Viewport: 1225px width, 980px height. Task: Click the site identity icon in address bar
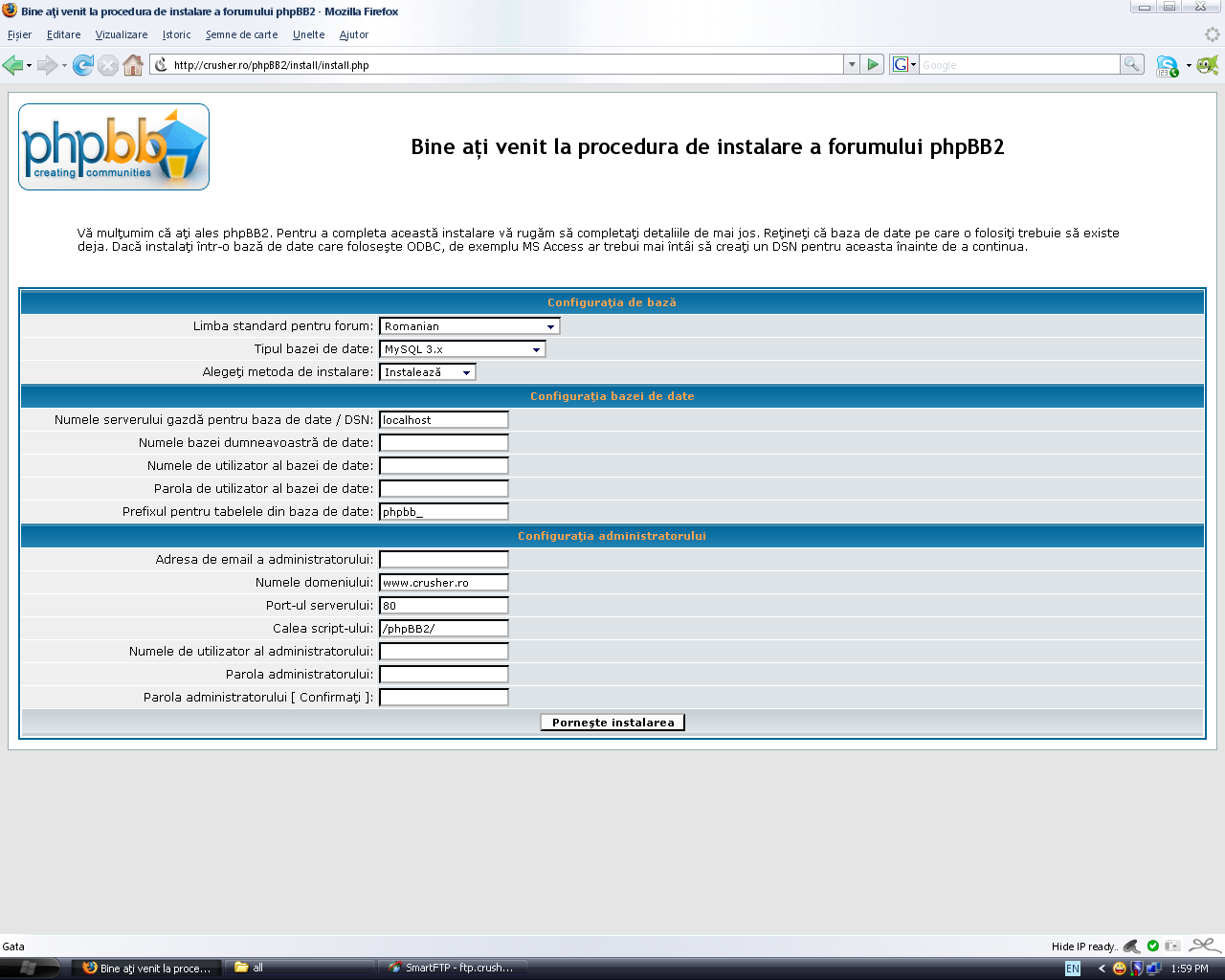coord(161,65)
